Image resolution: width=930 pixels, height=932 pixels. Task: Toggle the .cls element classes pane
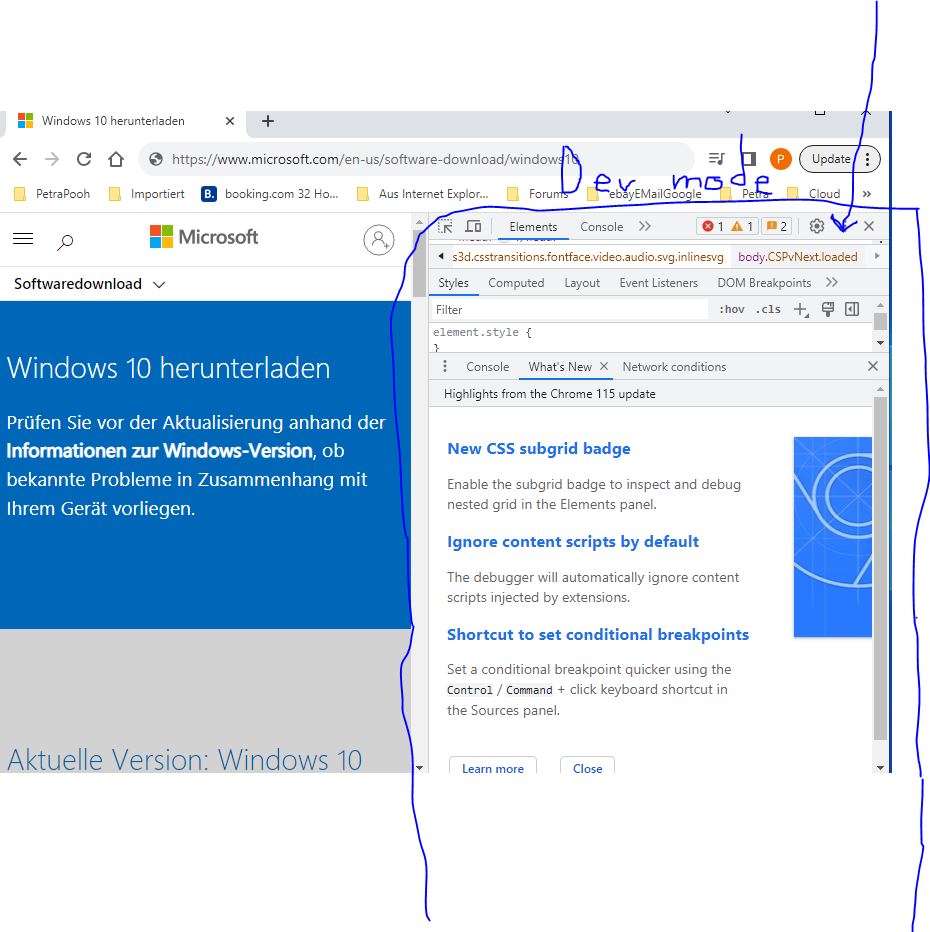tap(768, 310)
